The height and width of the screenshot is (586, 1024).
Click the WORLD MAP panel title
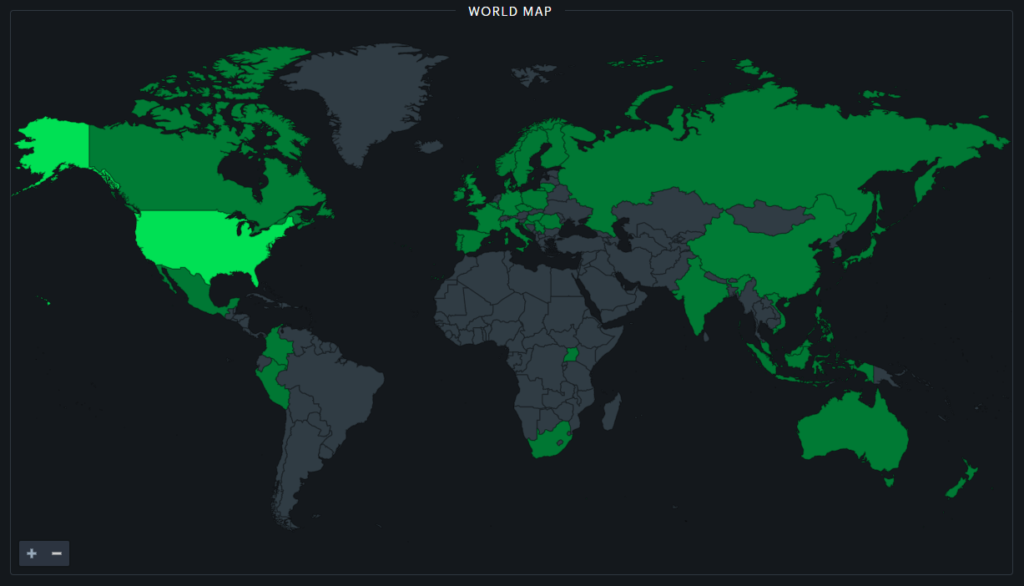(x=510, y=11)
